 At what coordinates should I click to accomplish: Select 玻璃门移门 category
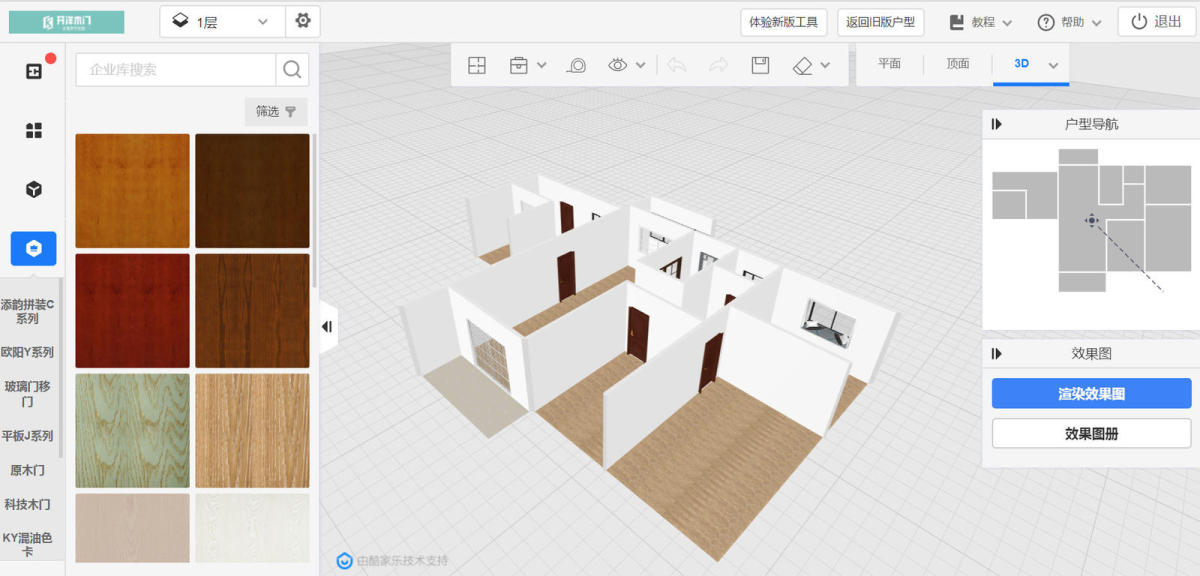(28, 394)
